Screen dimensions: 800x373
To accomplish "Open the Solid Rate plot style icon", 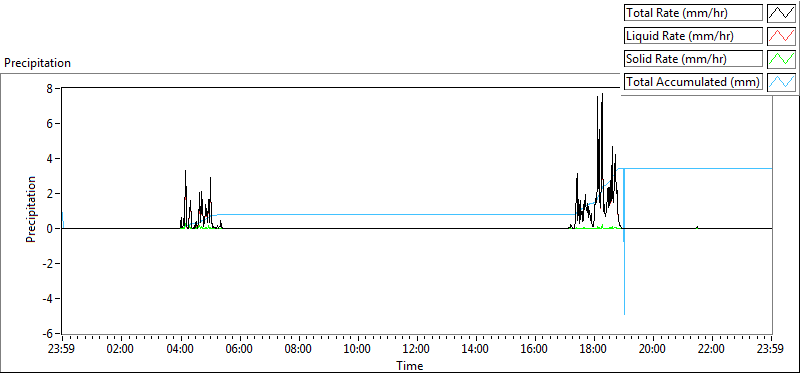I will [782, 59].
